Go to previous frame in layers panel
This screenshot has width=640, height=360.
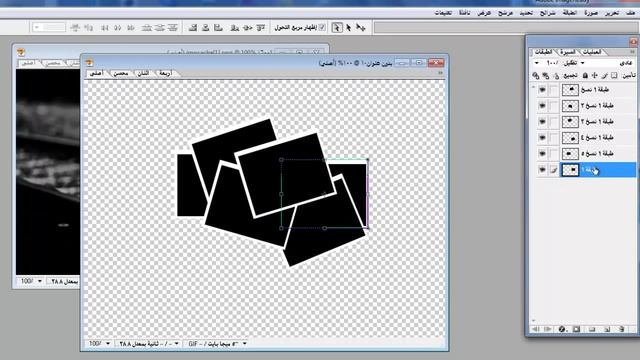pyautogui.click(x=536, y=329)
